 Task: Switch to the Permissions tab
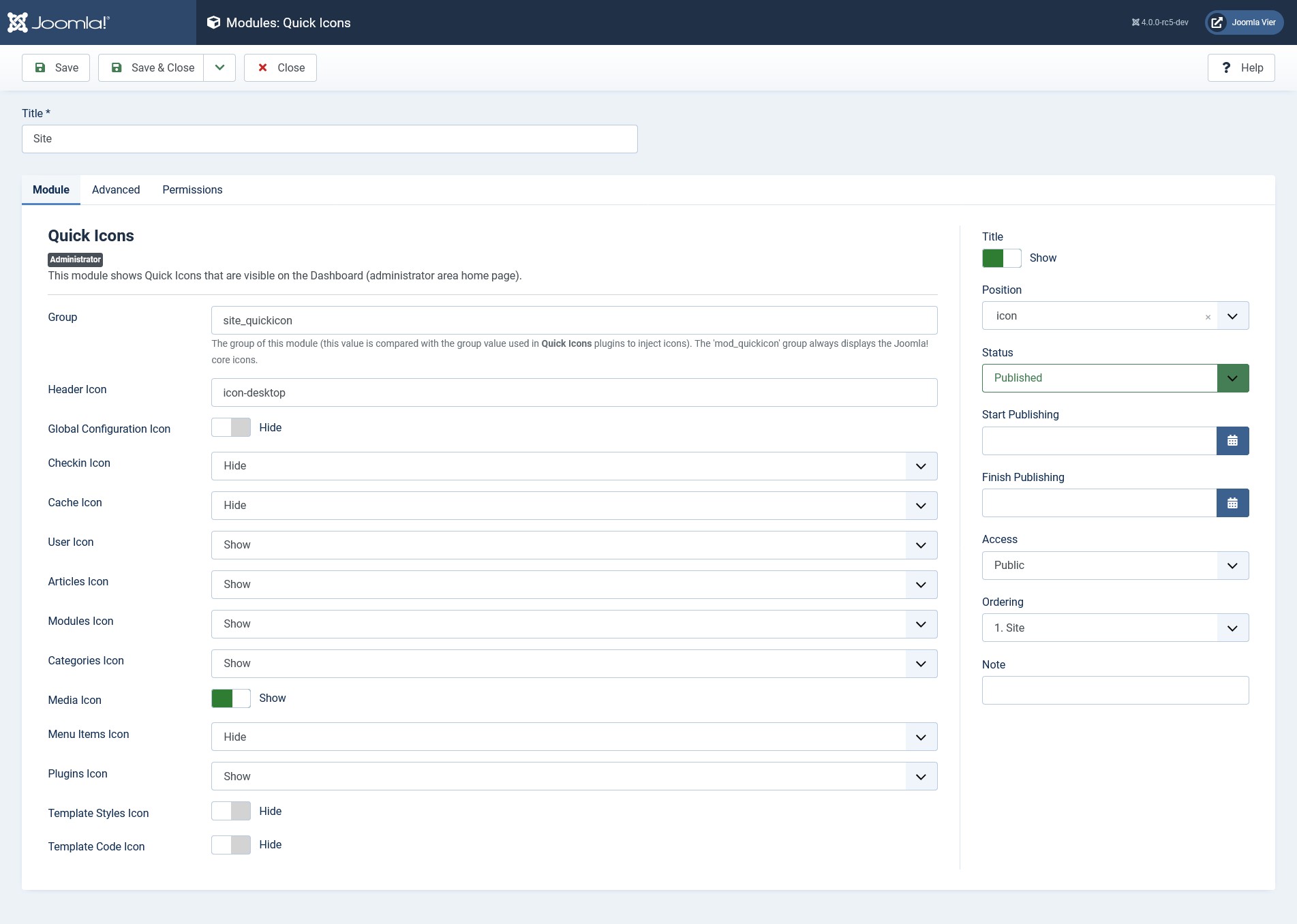coord(192,189)
